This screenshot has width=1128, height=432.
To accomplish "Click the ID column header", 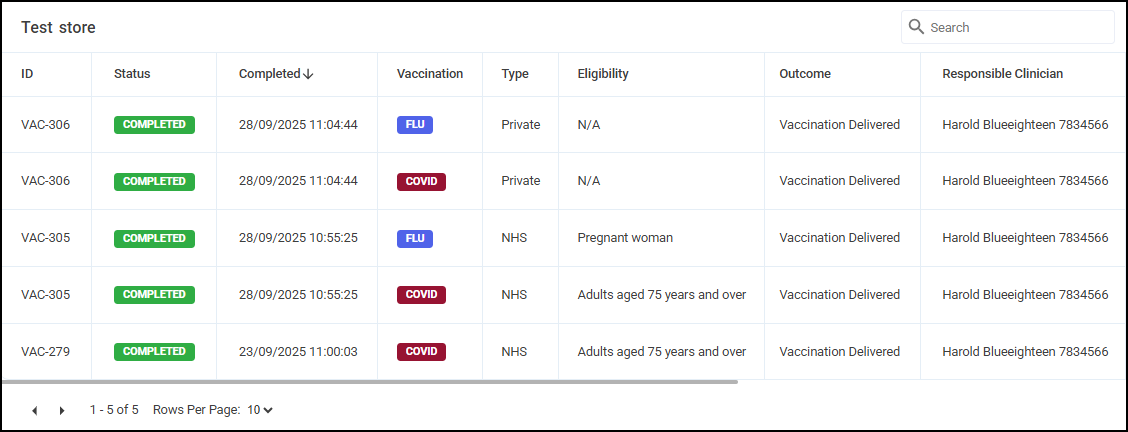I will click(27, 74).
